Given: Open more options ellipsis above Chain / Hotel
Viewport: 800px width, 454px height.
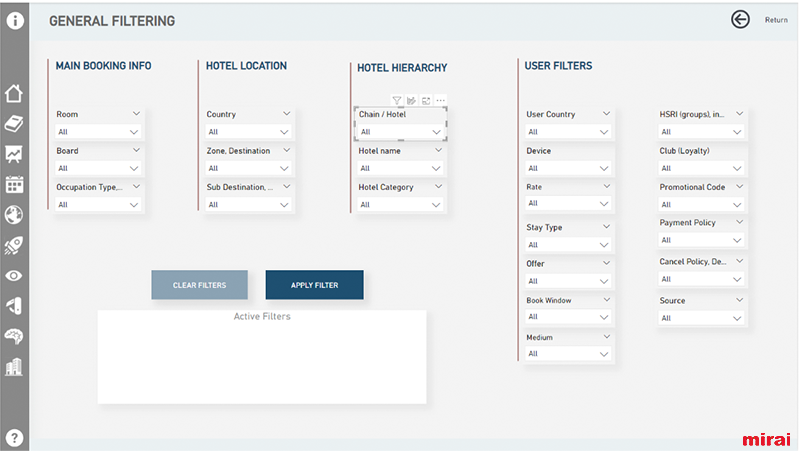Looking at the screenshot, I should [x=440, y=100].
